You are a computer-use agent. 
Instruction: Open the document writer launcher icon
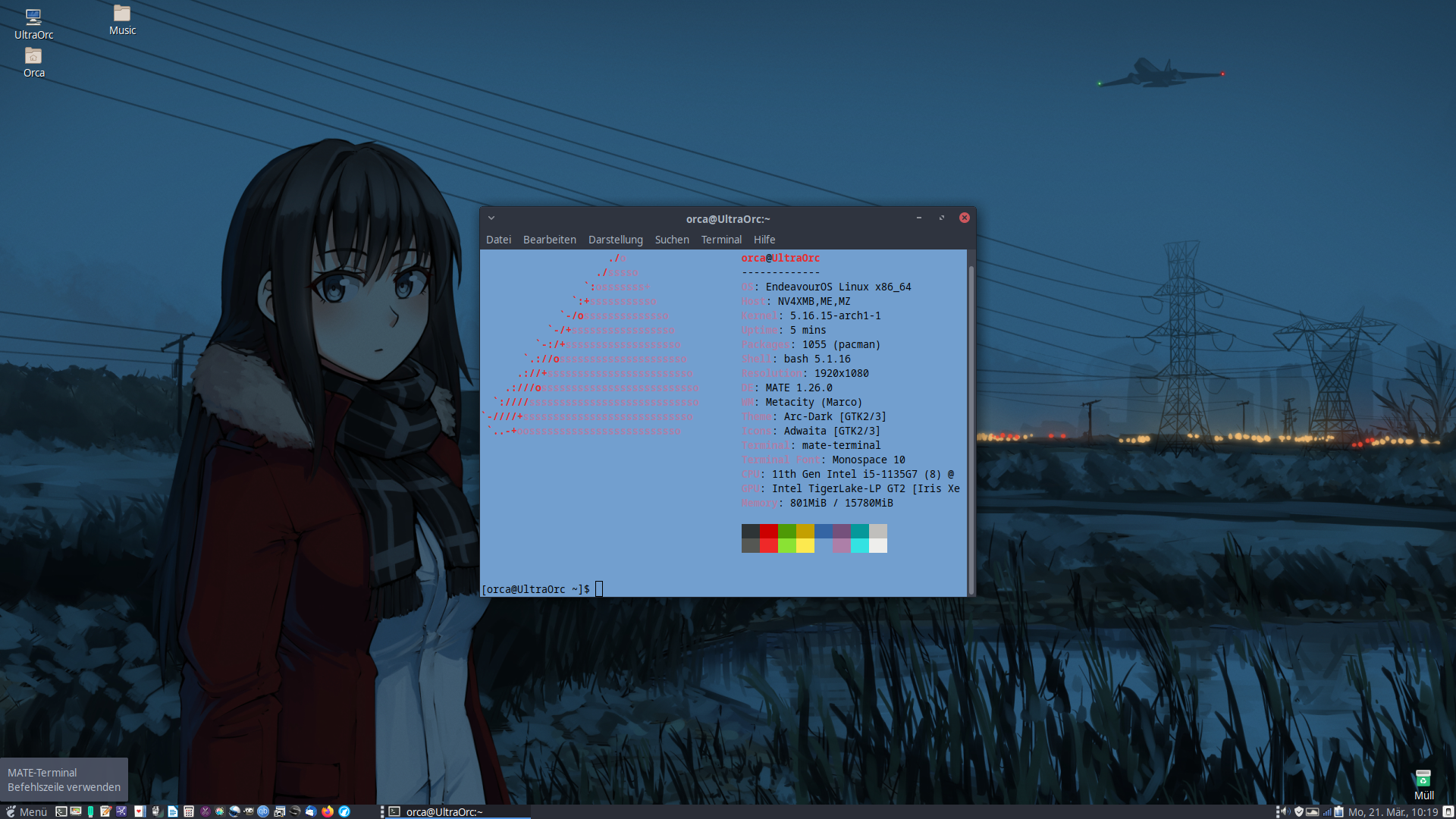pos(173,811)
